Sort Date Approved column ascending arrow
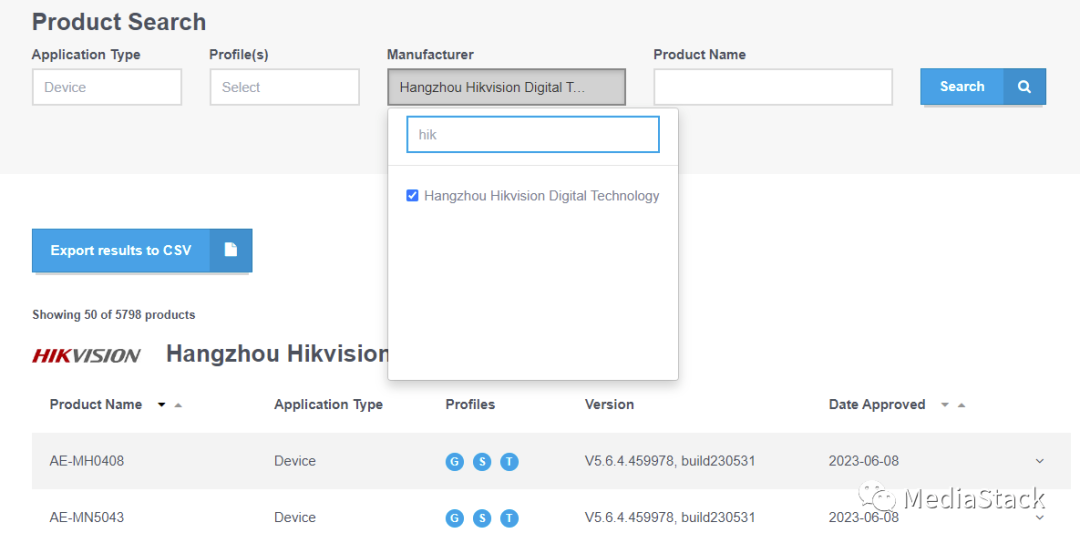1080x543 pixels. (961, 405)
